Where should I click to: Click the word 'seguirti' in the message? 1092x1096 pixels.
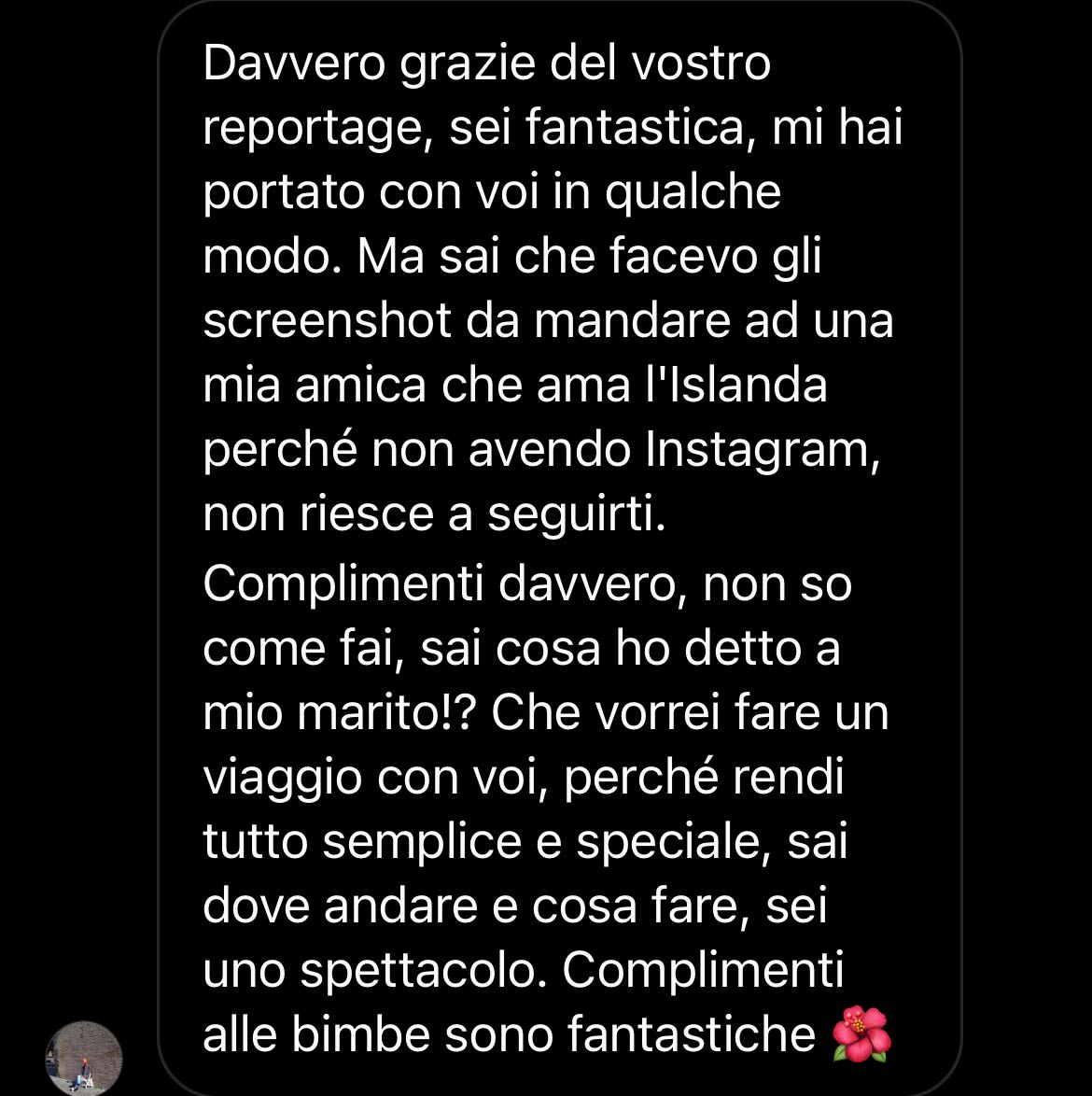pos(577,515)
